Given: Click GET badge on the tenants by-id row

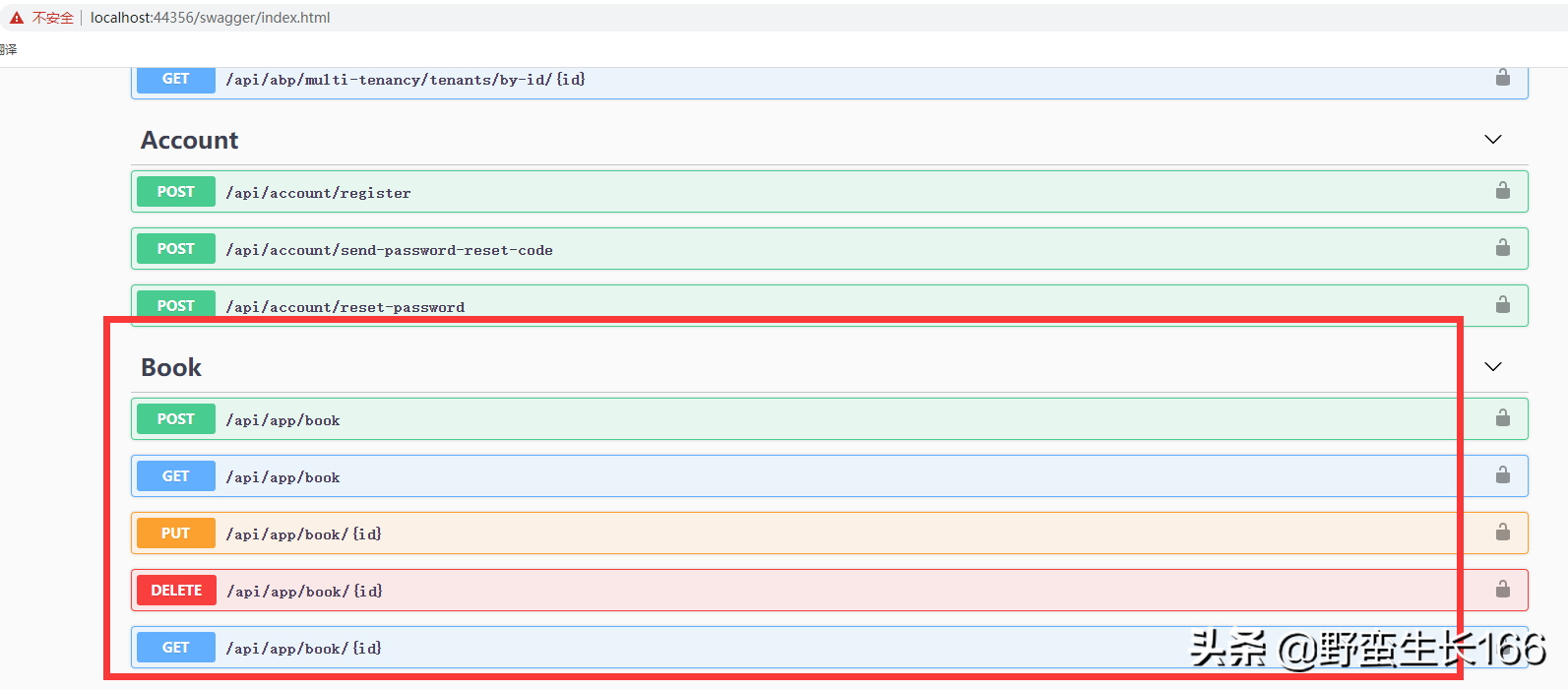Looking at the screenshot, I should [x=175, y=79].
